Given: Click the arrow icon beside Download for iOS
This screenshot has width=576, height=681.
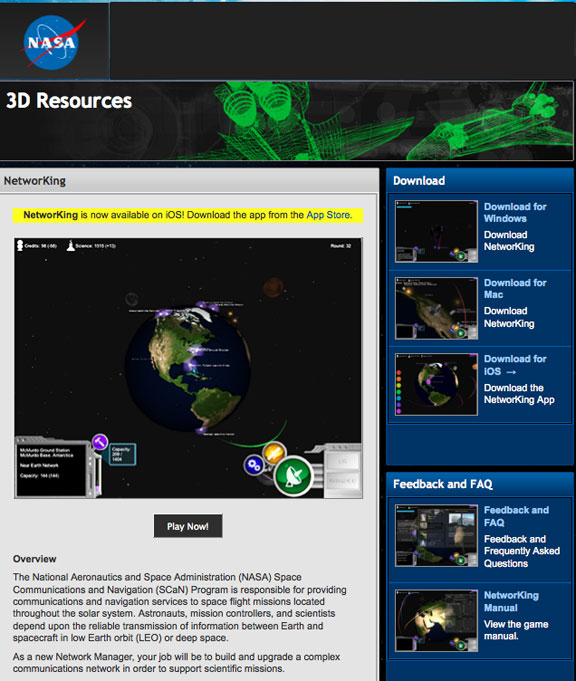Looking at the screenshot, I should tap(511, 372).
